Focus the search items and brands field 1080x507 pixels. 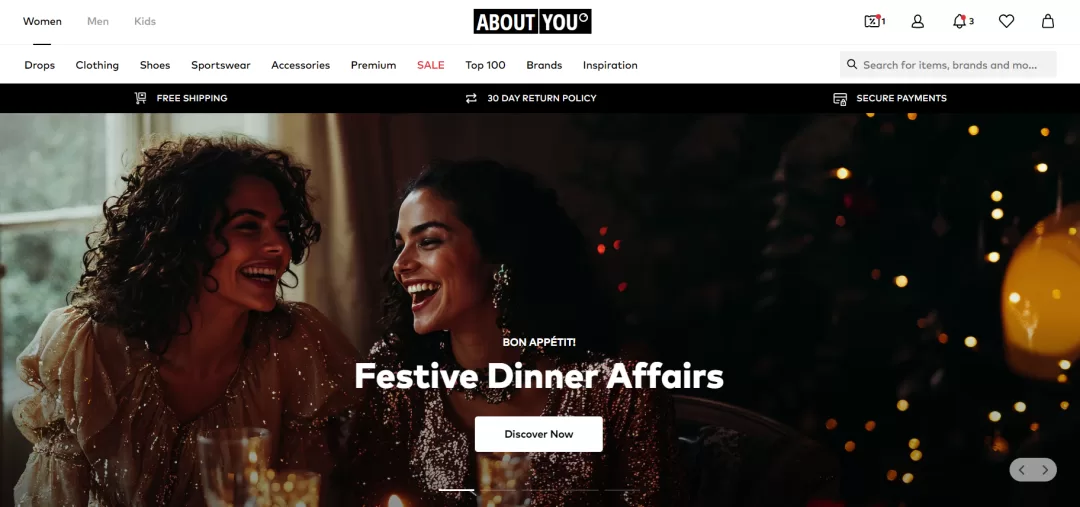tap(948, 64)
